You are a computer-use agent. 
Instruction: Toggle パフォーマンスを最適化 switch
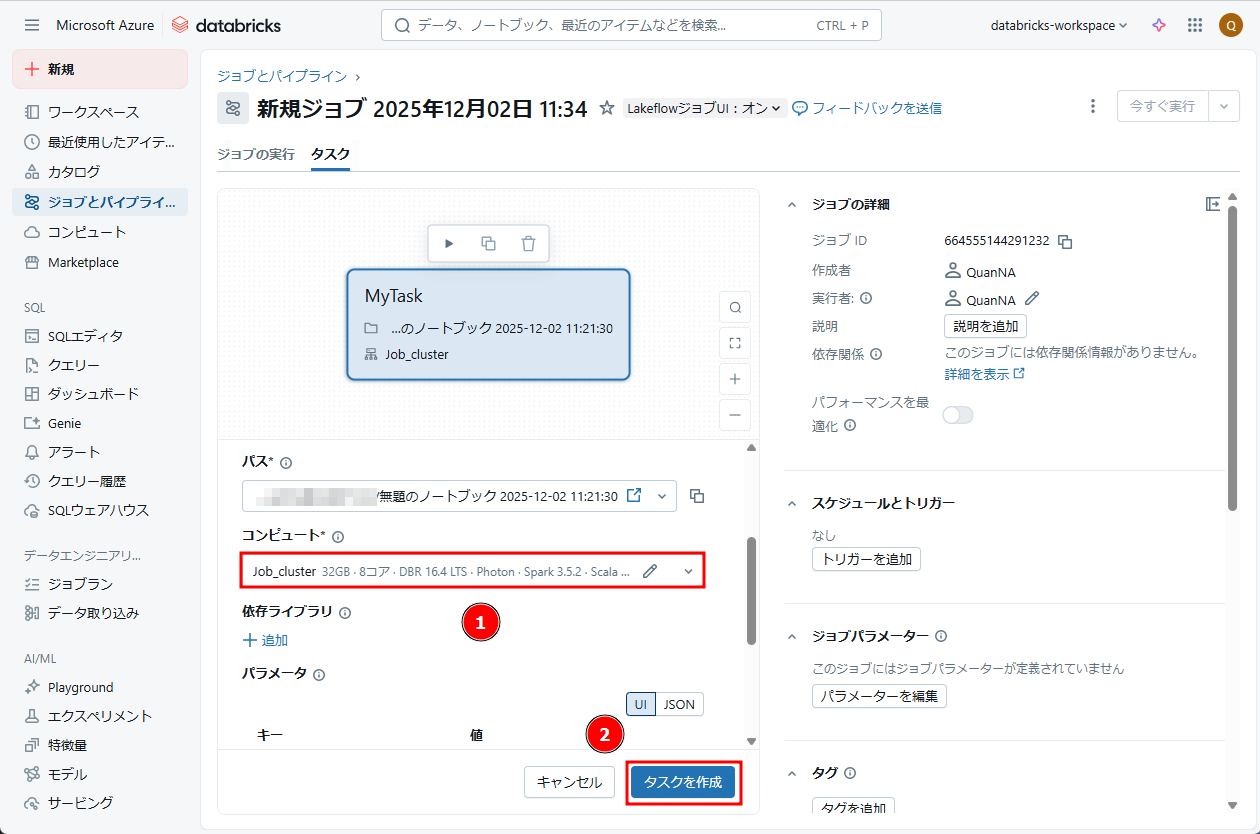(x=957, y=415)
